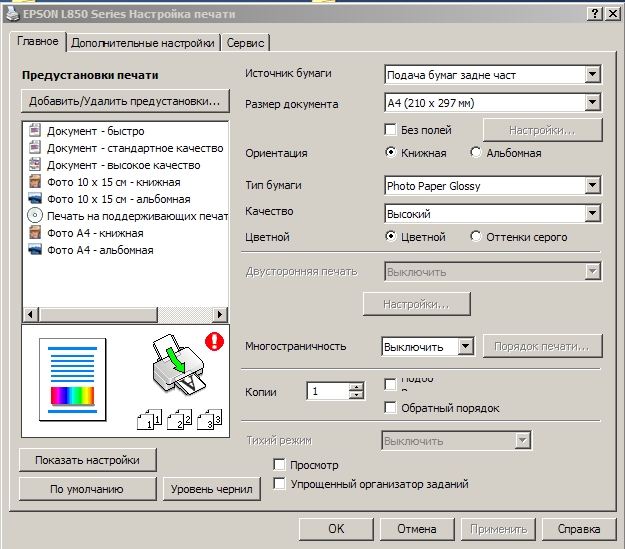625x549 pixels.
Task: Click the question mark help button in title bar
Action: [594, 14]
